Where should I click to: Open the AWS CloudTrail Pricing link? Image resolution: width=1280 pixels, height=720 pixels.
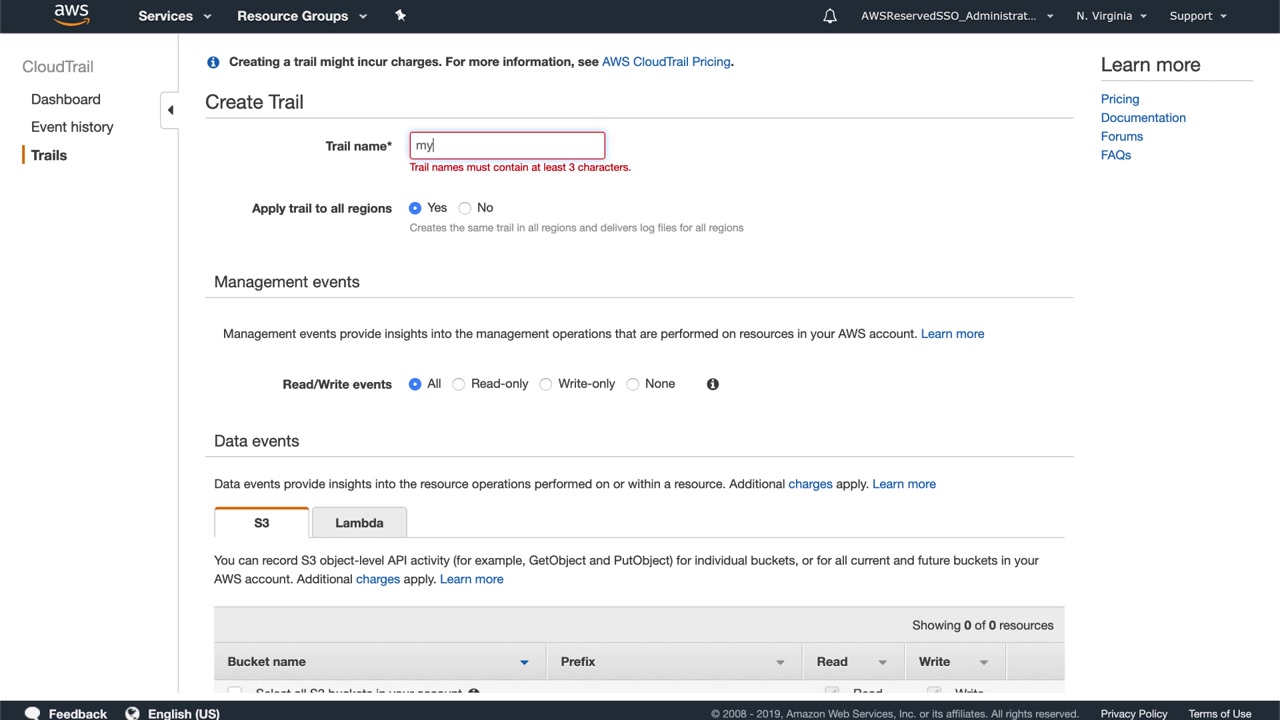[666, 62]
